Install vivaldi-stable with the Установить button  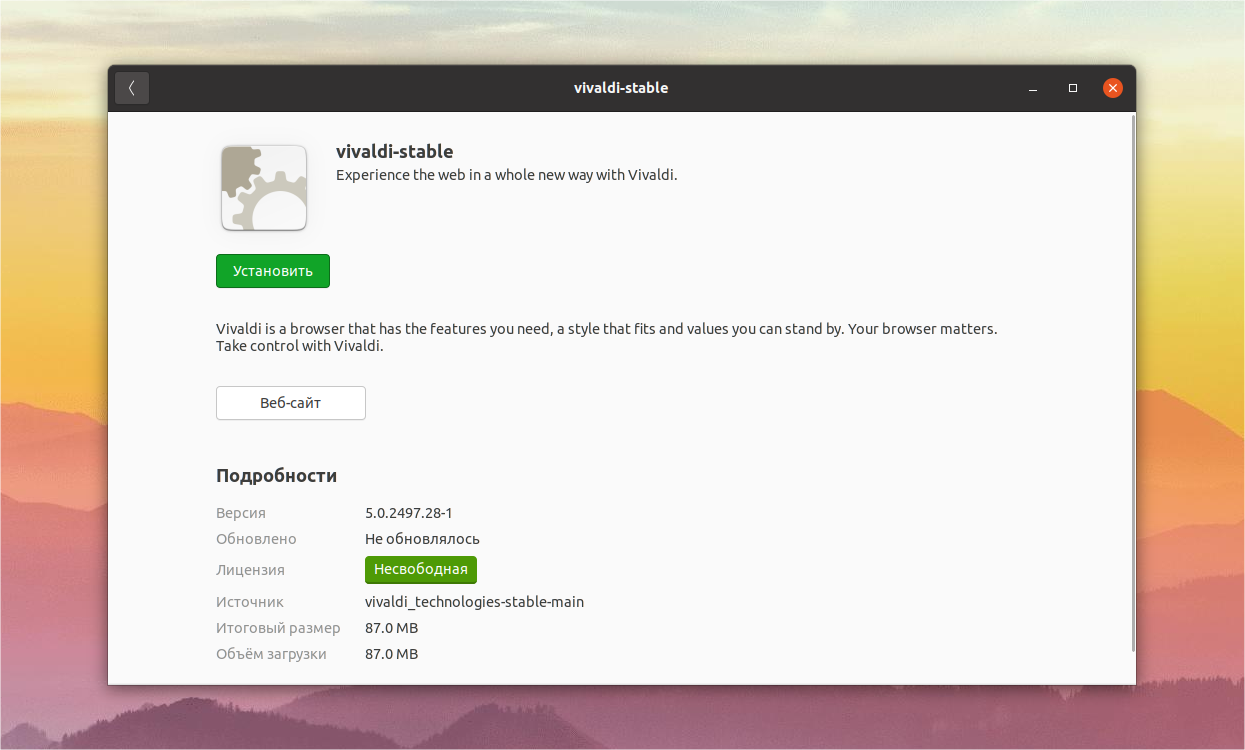pyautogui.click(x=273, y=271)
